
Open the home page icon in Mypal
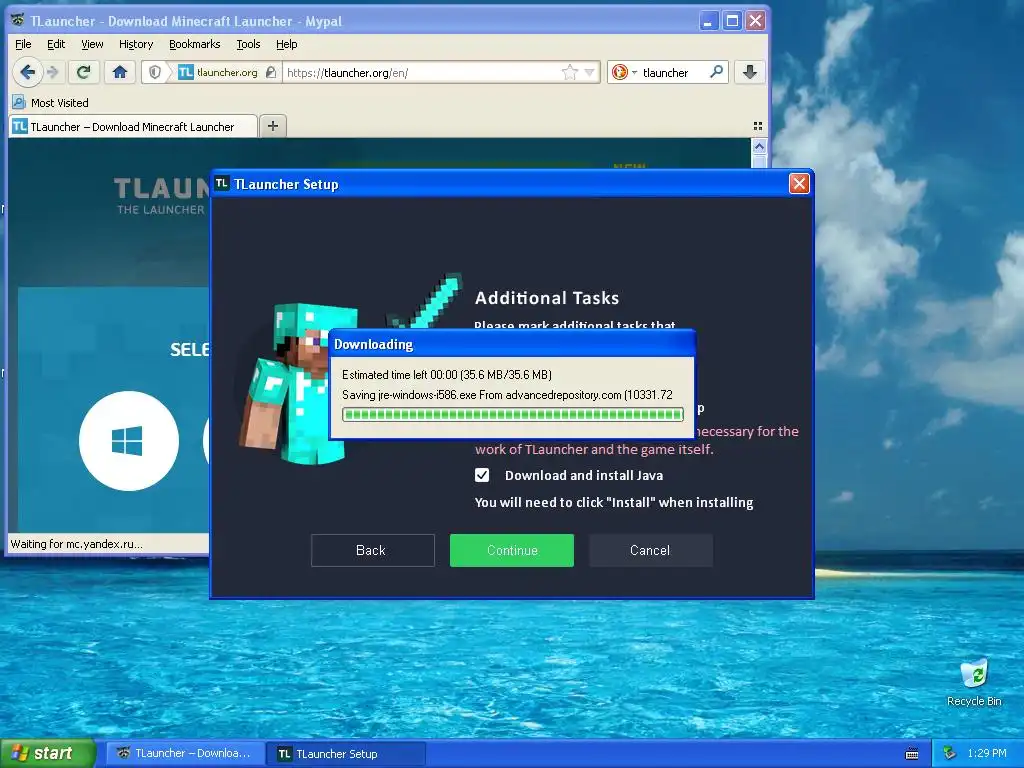(120, 72)
